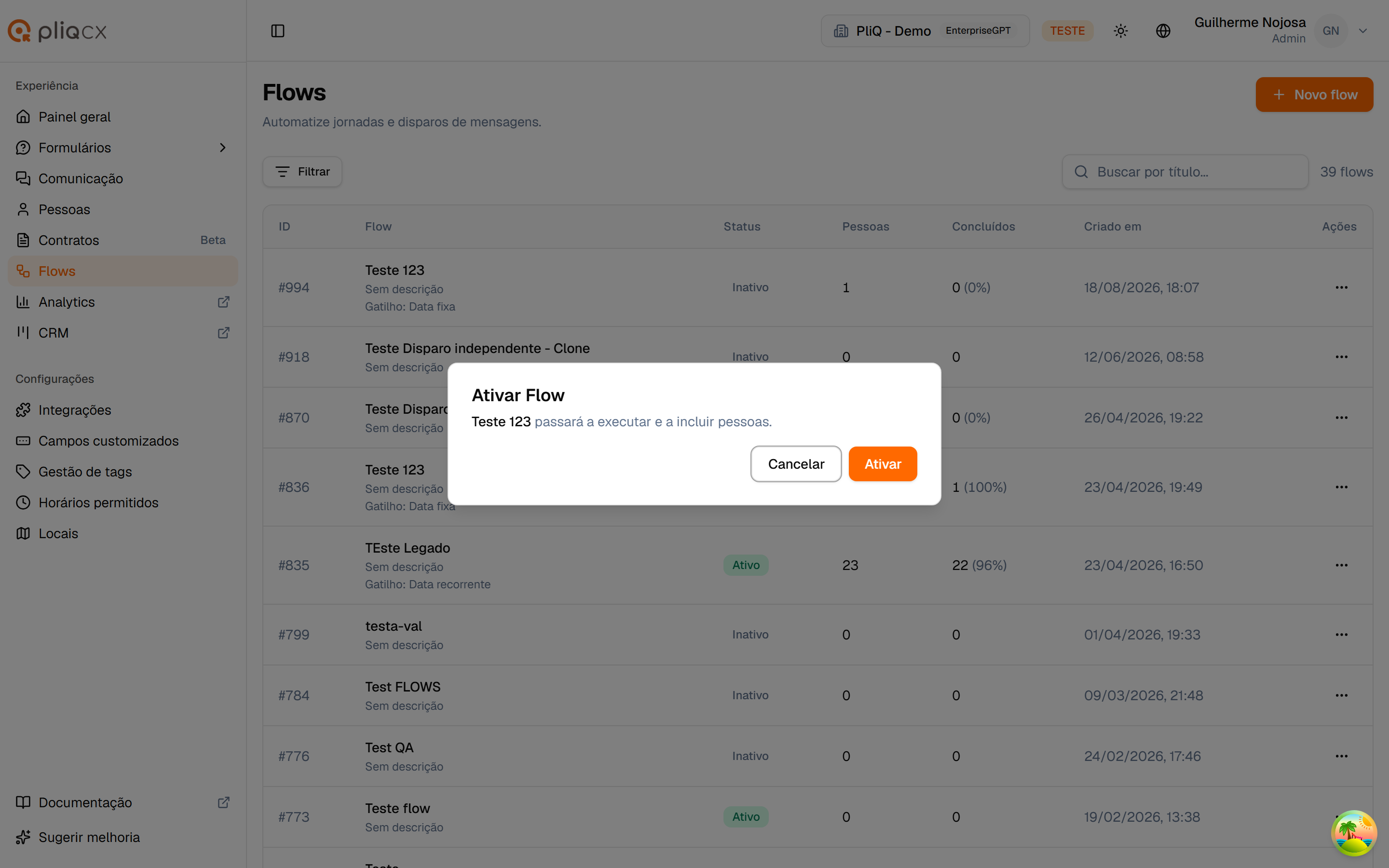Open actions menu for flow #994
The height and width of the screenshot is (868, 1389).
click(1341, 287)
